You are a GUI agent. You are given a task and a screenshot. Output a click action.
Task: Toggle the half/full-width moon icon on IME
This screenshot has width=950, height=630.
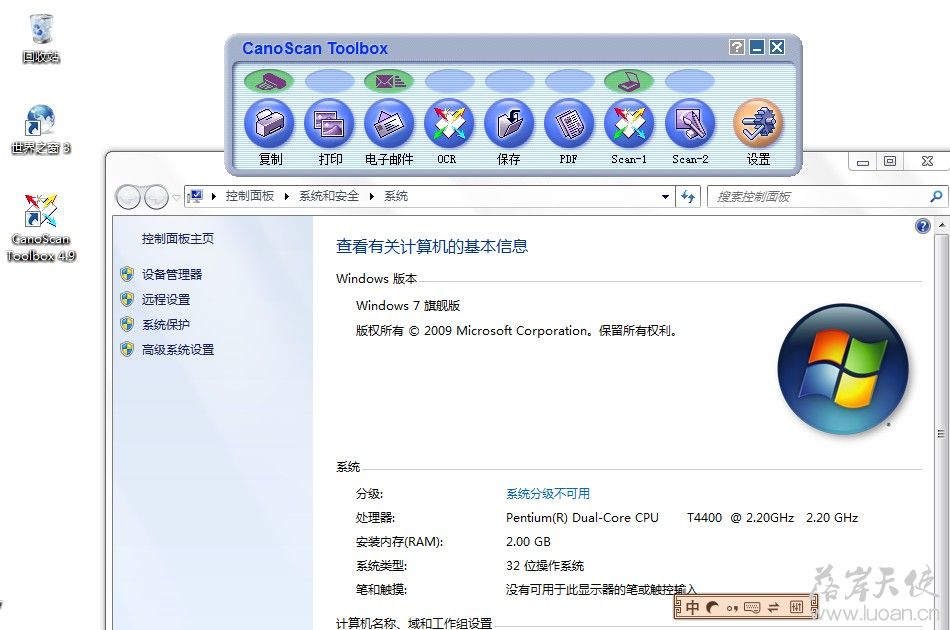712,607
